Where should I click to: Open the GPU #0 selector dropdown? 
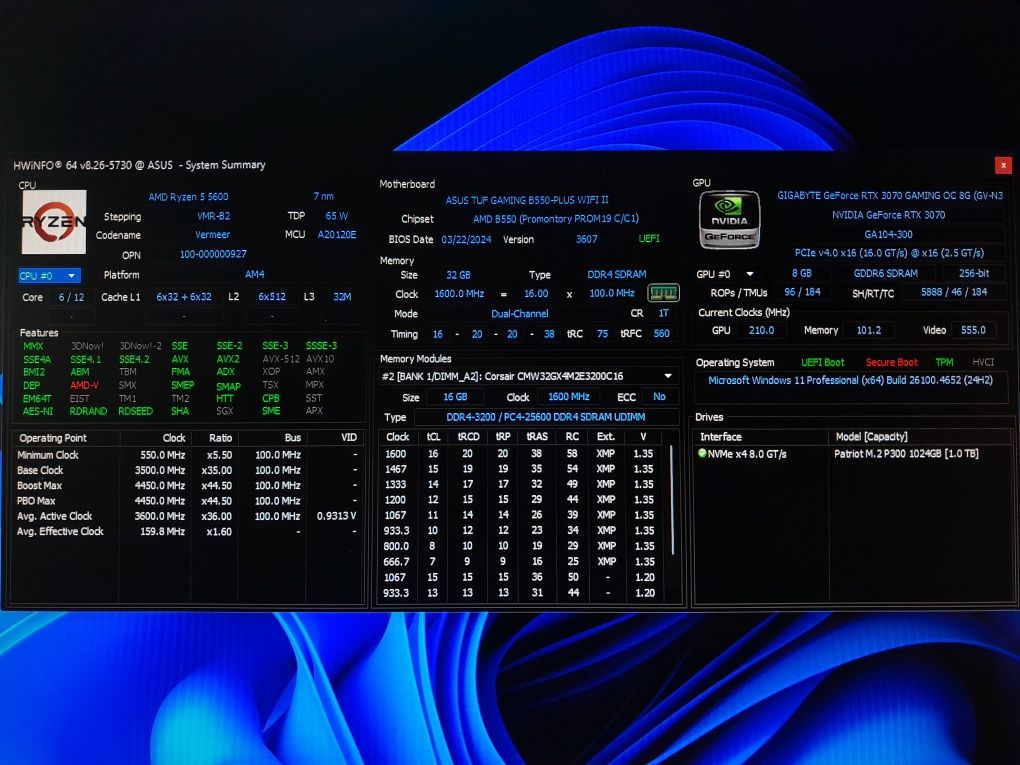coord(726,274)
